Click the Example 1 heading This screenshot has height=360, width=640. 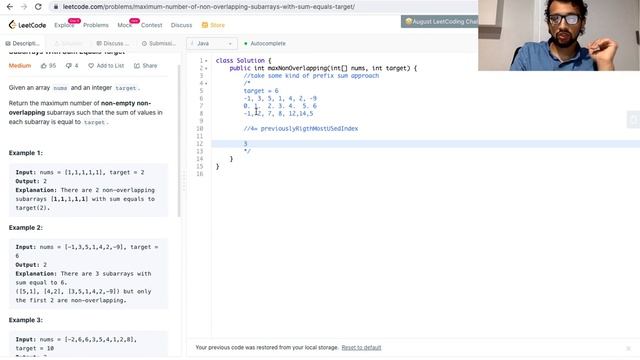26,153
